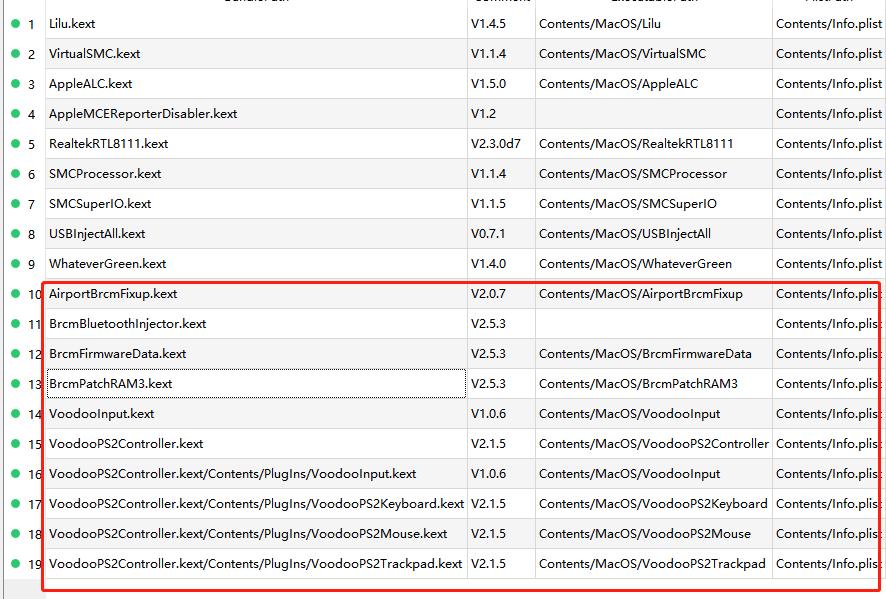Select the Lilu.kext bundle path cell

coord(256,24)
